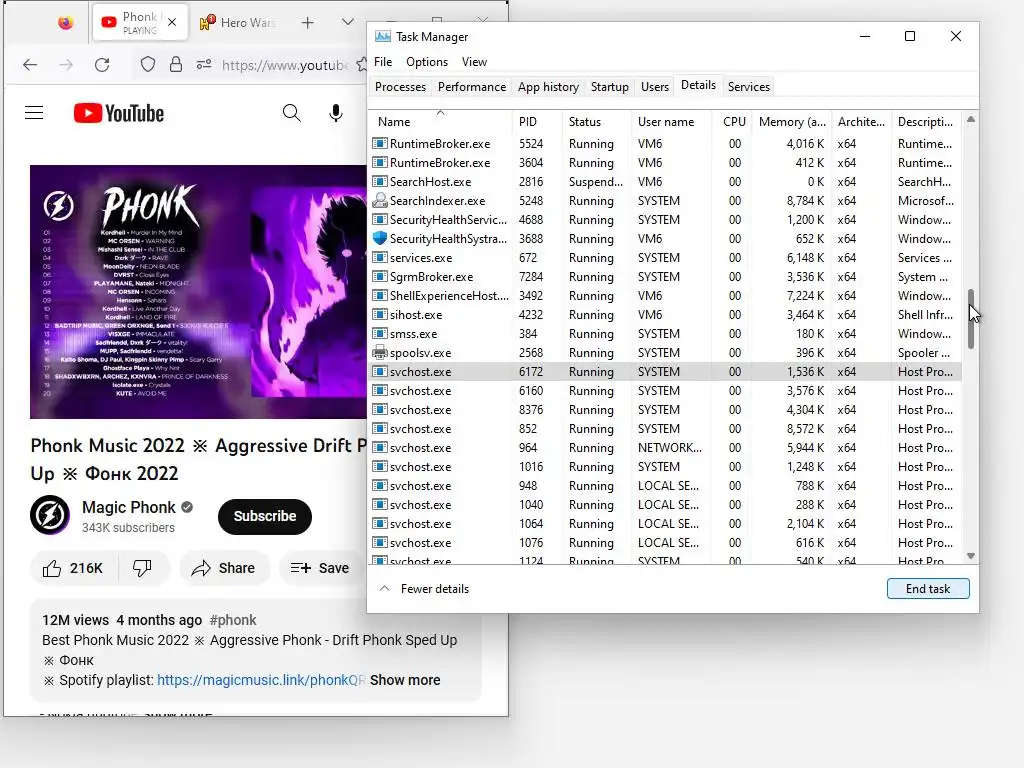Viewport: 1024px width, 768px height.
Task: Click End task button
Action: click(x=927, y=588)
